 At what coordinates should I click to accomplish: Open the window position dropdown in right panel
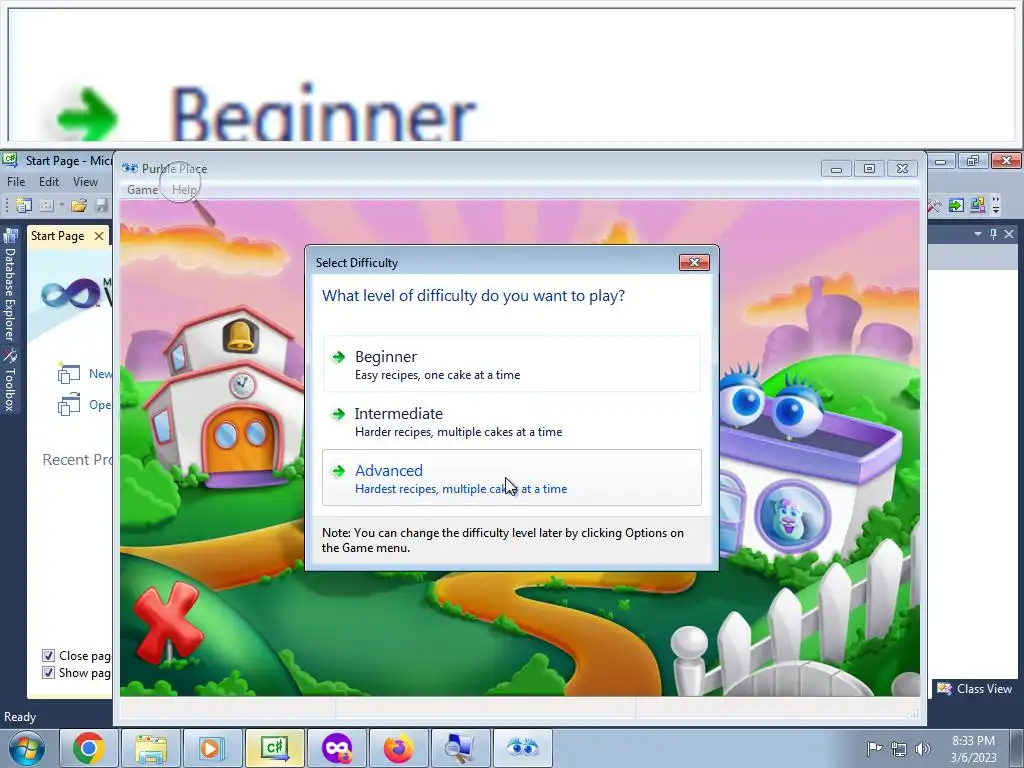(978, 234)
